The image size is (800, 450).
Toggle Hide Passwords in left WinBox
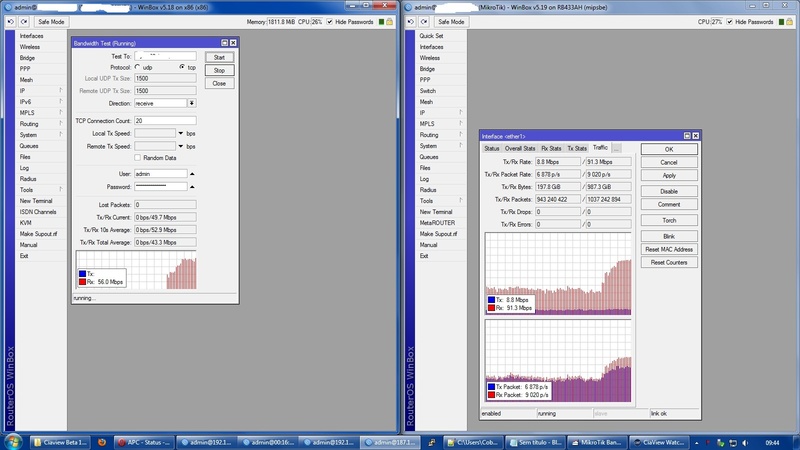pos(330,22)
